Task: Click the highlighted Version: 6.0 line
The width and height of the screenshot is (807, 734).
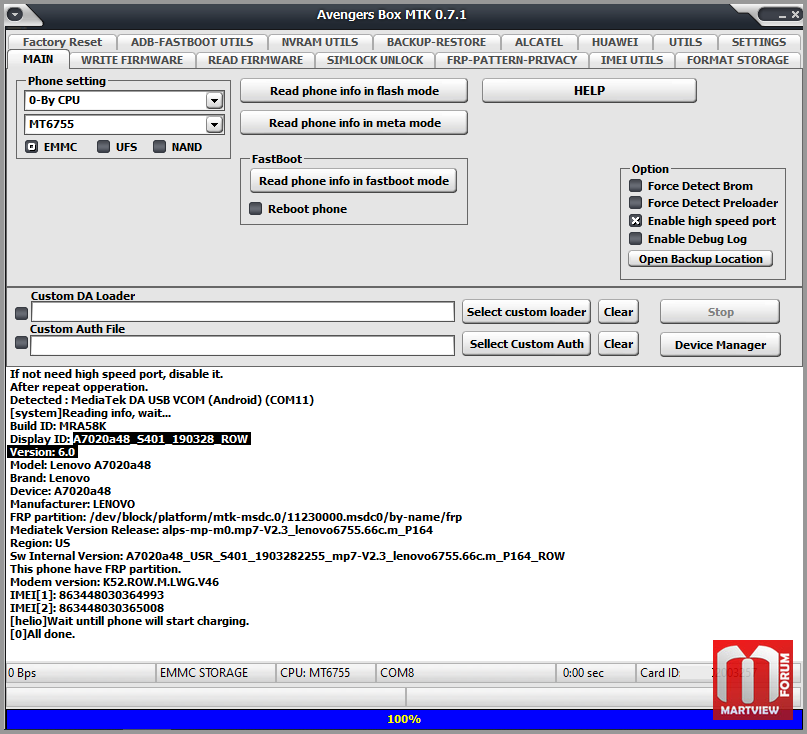Action: (x=43, y=452)
